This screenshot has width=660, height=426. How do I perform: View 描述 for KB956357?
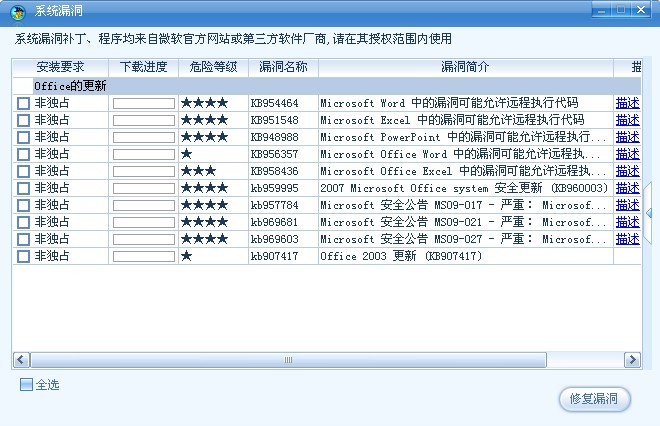point(628,154)
